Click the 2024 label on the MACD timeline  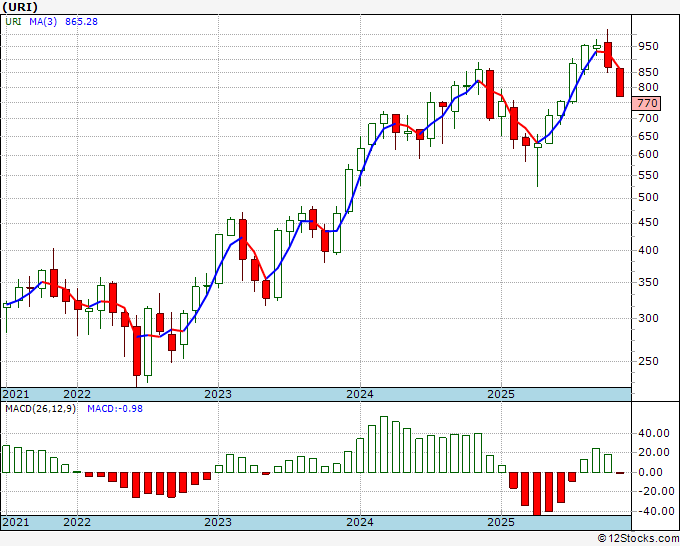(x=360, y=522)
